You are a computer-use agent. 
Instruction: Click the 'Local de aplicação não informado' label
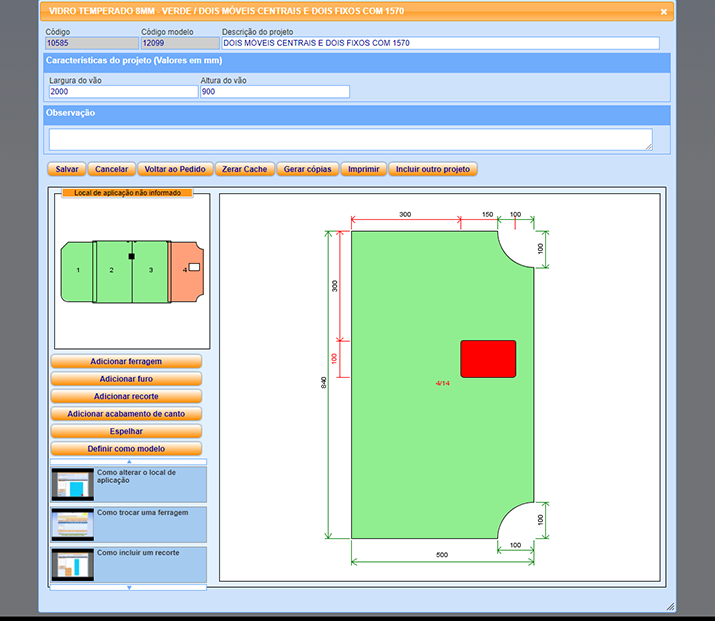point(126,193)
